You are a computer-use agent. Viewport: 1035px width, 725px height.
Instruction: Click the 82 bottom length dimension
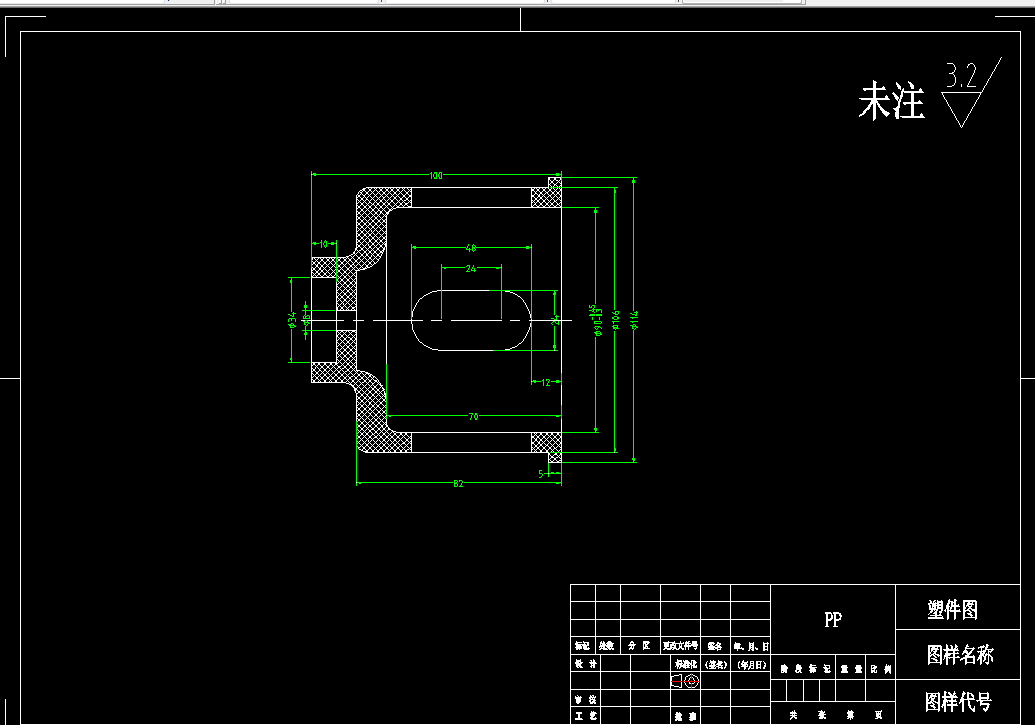(458, 484)
